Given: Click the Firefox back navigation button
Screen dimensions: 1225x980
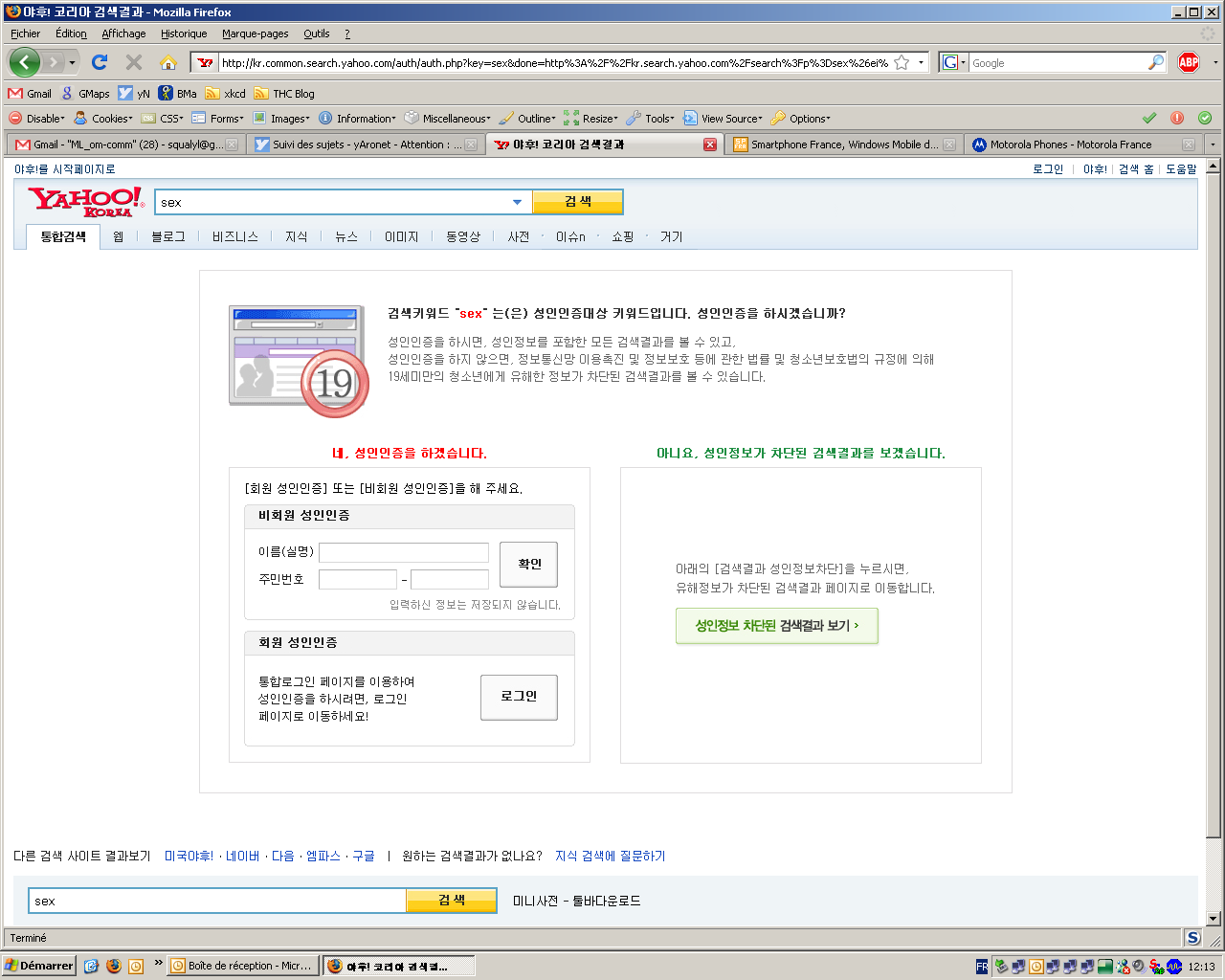Looking at the screenshot, I should [x=25, y=63].
